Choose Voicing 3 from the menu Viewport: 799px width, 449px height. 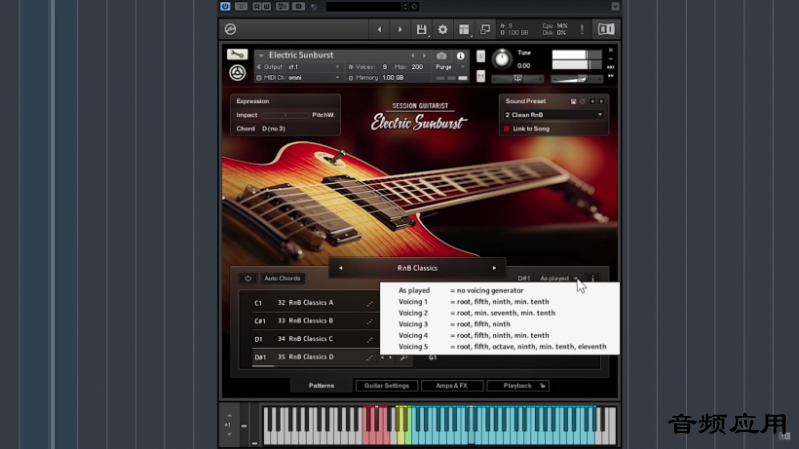(x=499, y=324)
